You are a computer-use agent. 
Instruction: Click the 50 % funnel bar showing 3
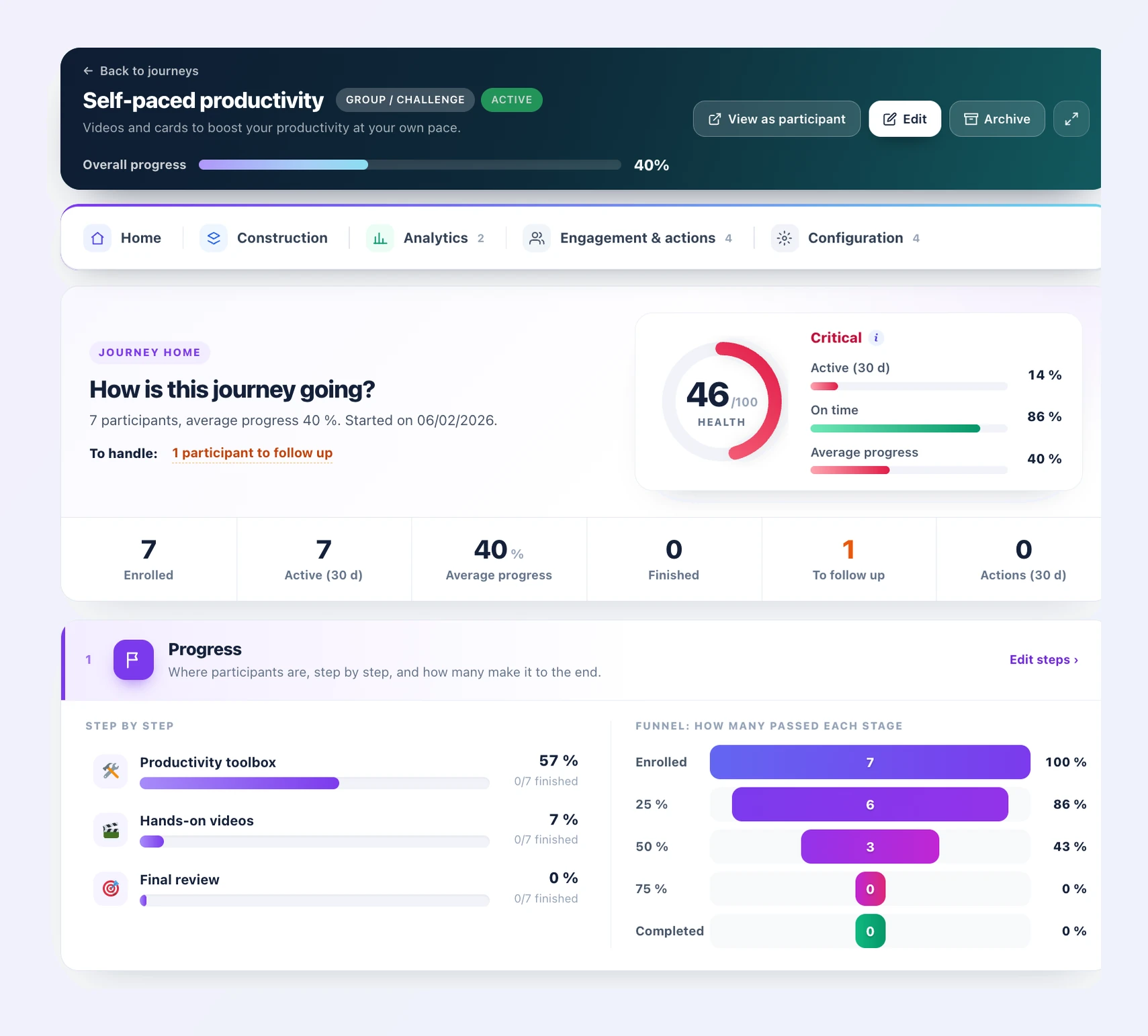coord(870,847)
